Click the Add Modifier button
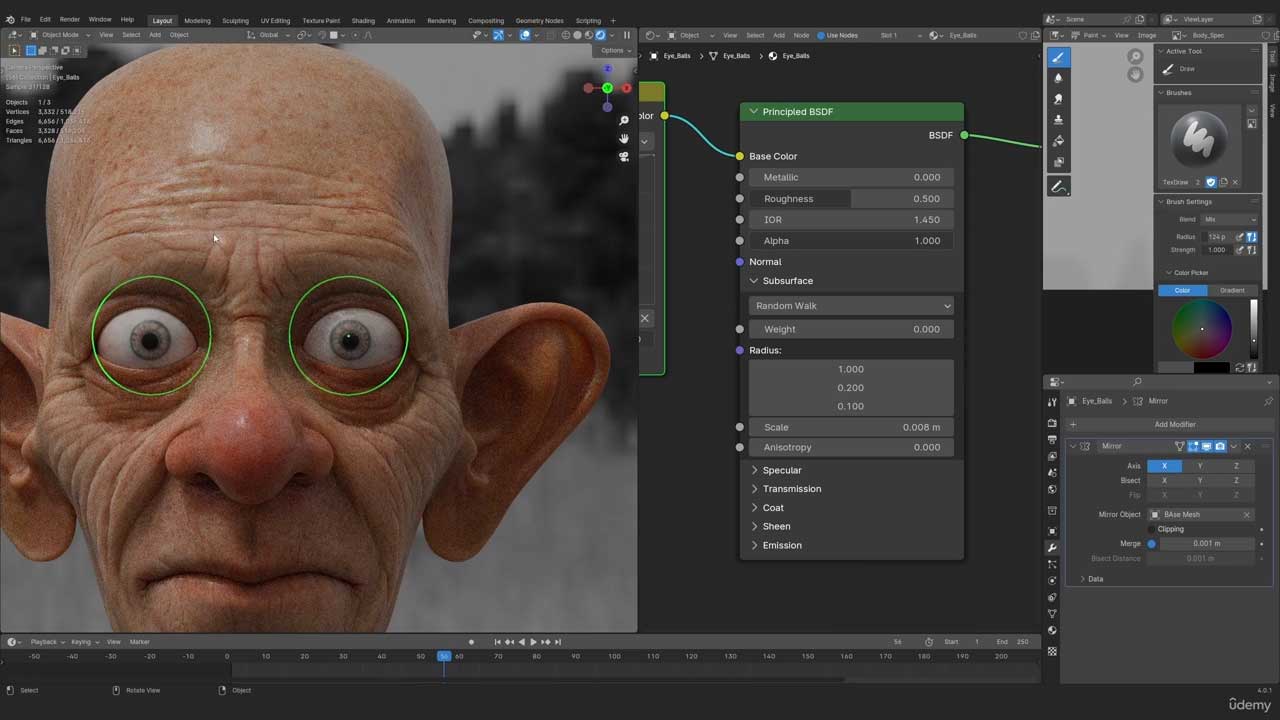This screenshot has height=720, width=1280. (1174, 425)
